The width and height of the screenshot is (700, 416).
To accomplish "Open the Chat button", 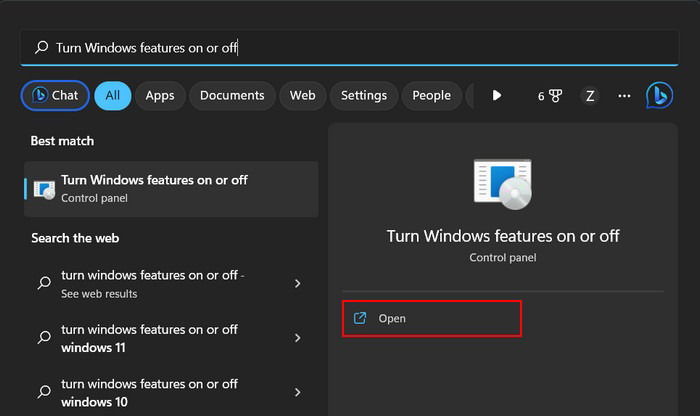I will [55, 96].
